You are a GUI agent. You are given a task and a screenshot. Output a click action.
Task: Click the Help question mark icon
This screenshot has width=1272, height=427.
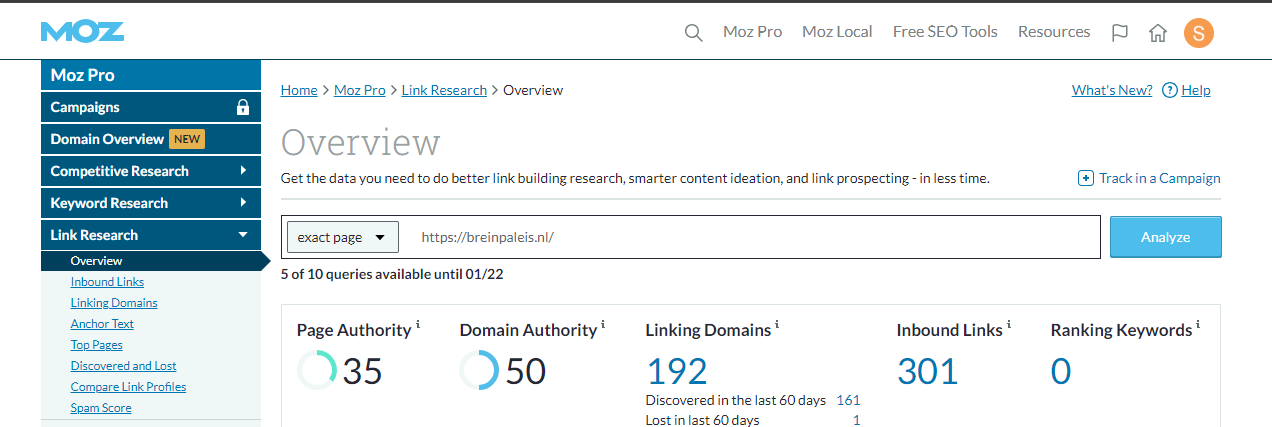pos(1169,90)
